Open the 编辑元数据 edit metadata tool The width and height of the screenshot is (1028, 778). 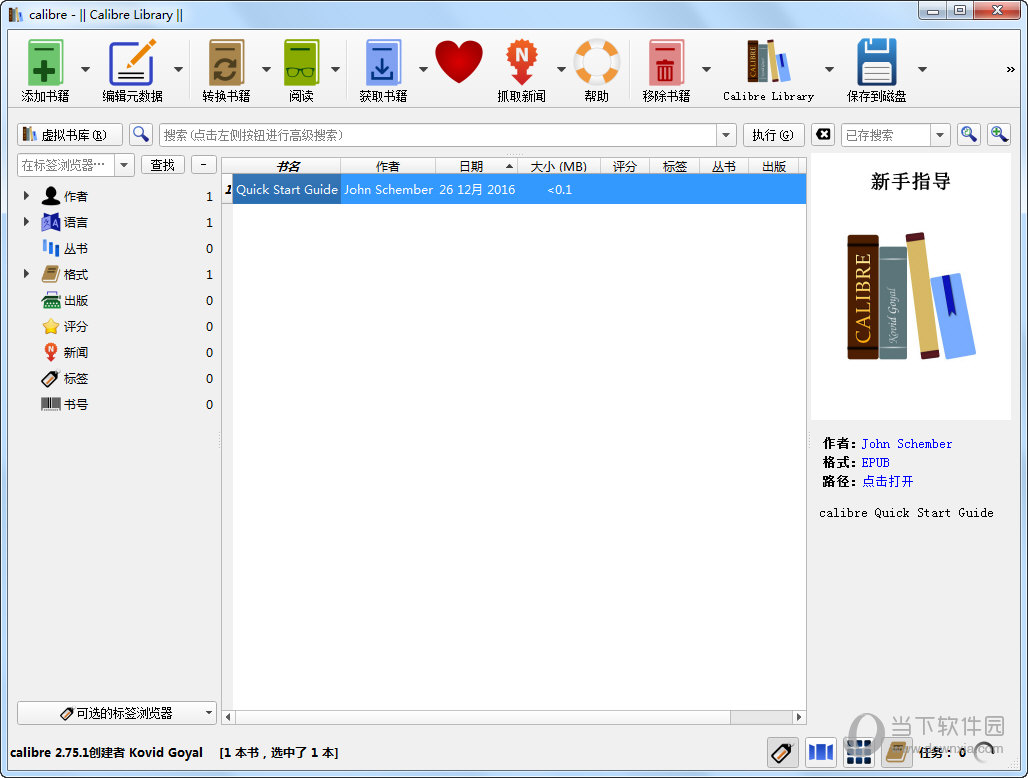(x=132, y=63)
